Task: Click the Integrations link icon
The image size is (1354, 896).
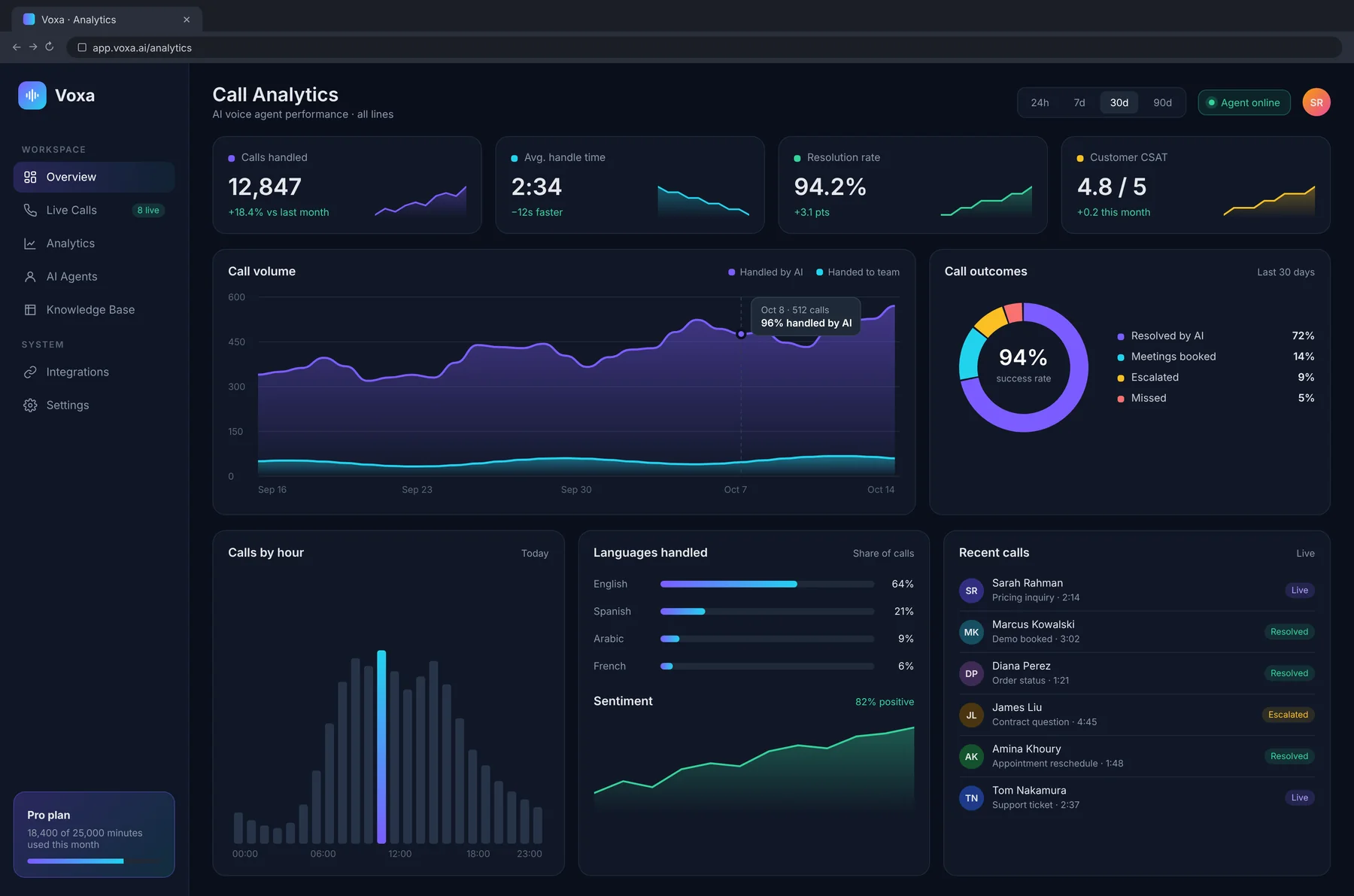Action: click(30, 372)
